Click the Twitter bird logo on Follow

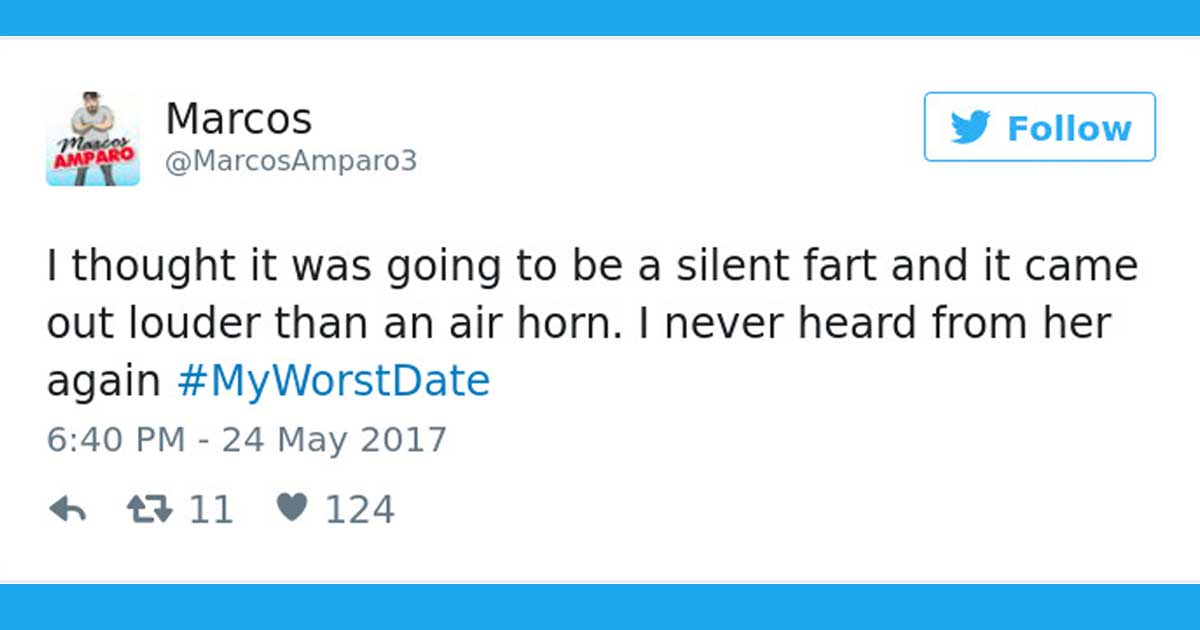pos(970,128)
